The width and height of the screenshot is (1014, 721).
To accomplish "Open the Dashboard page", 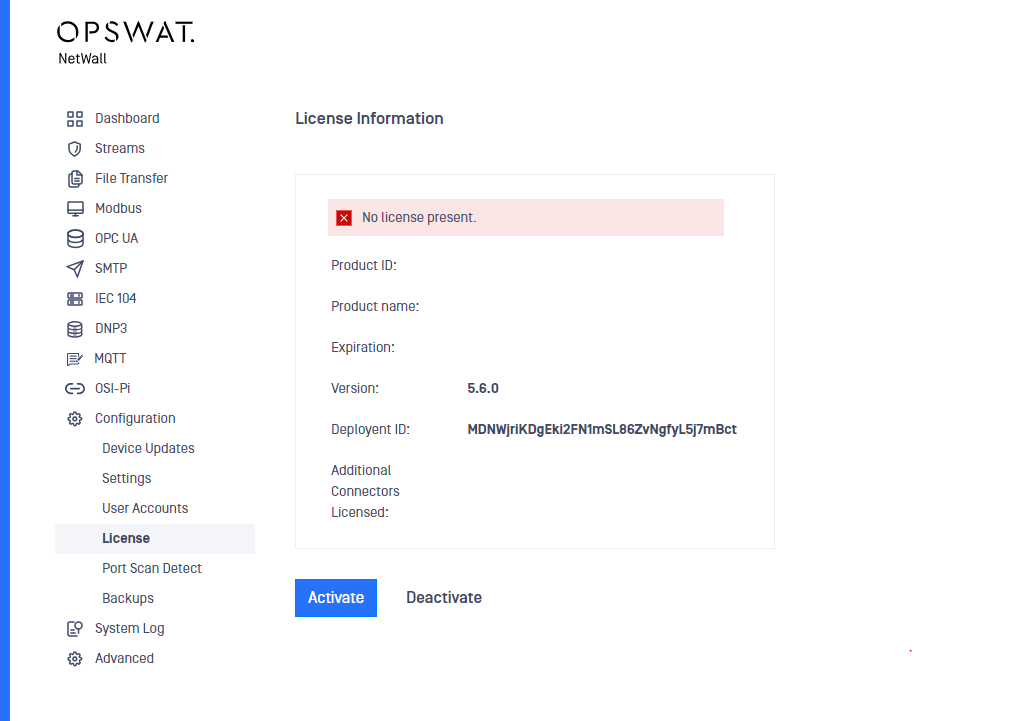I will [127, 118].
